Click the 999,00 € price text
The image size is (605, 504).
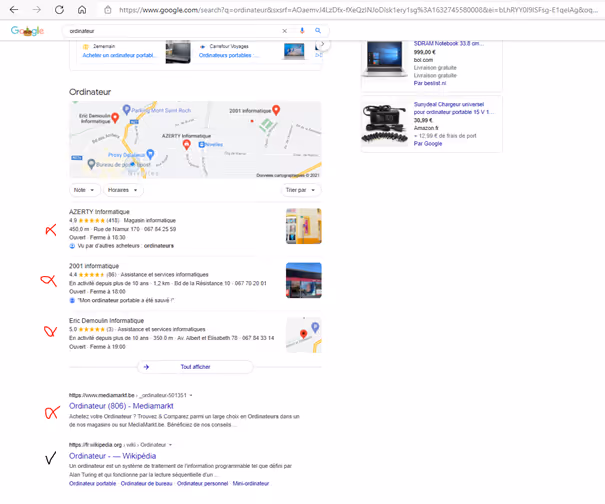click(424, 52)
